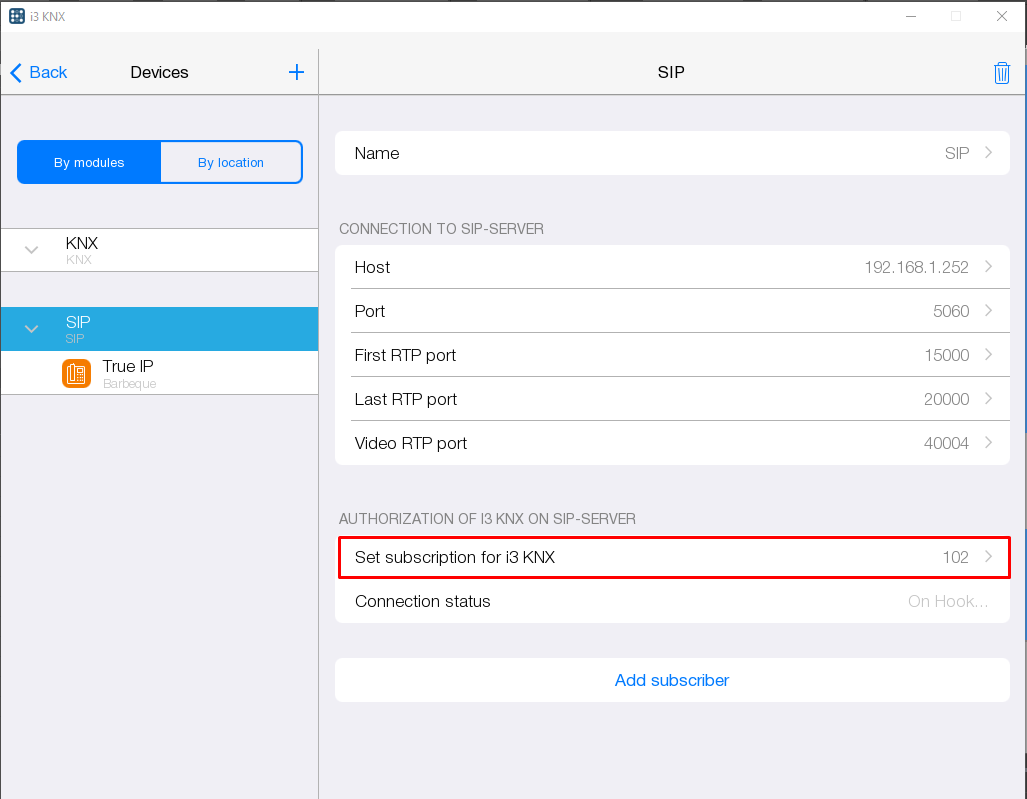Open First RTP port setting

tap(671, 355)
